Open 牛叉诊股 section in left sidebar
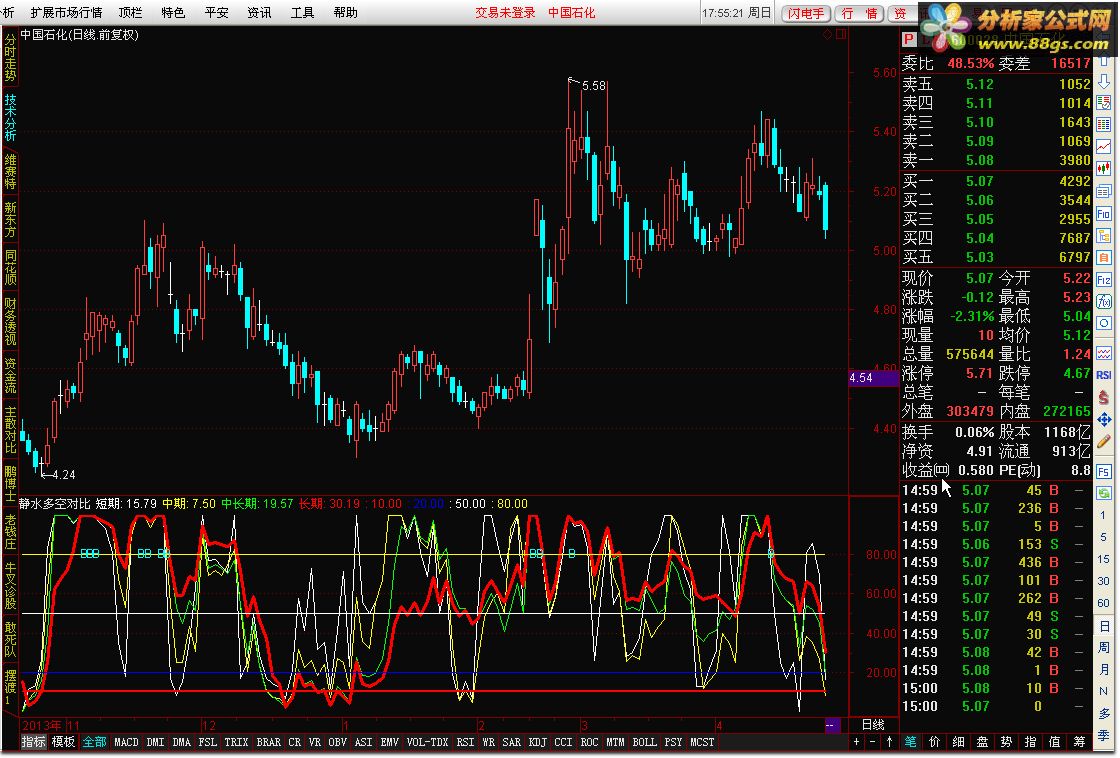 [x=10, y=585]
